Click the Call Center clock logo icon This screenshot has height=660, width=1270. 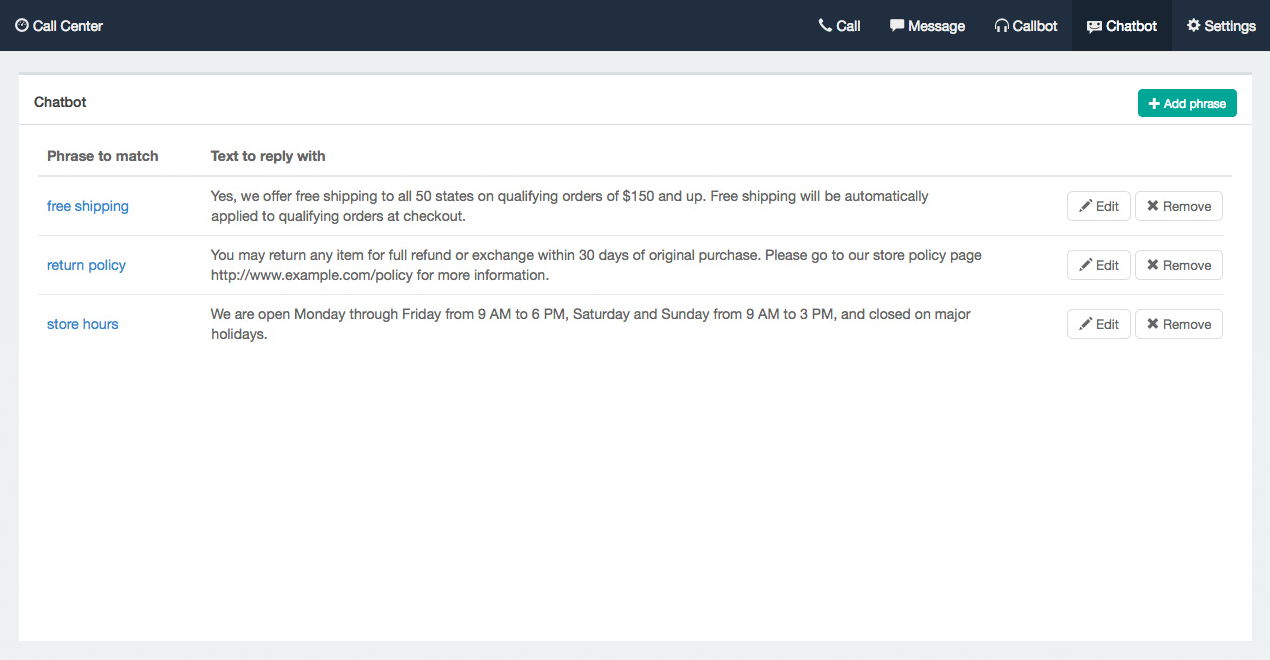click(22, 26)
